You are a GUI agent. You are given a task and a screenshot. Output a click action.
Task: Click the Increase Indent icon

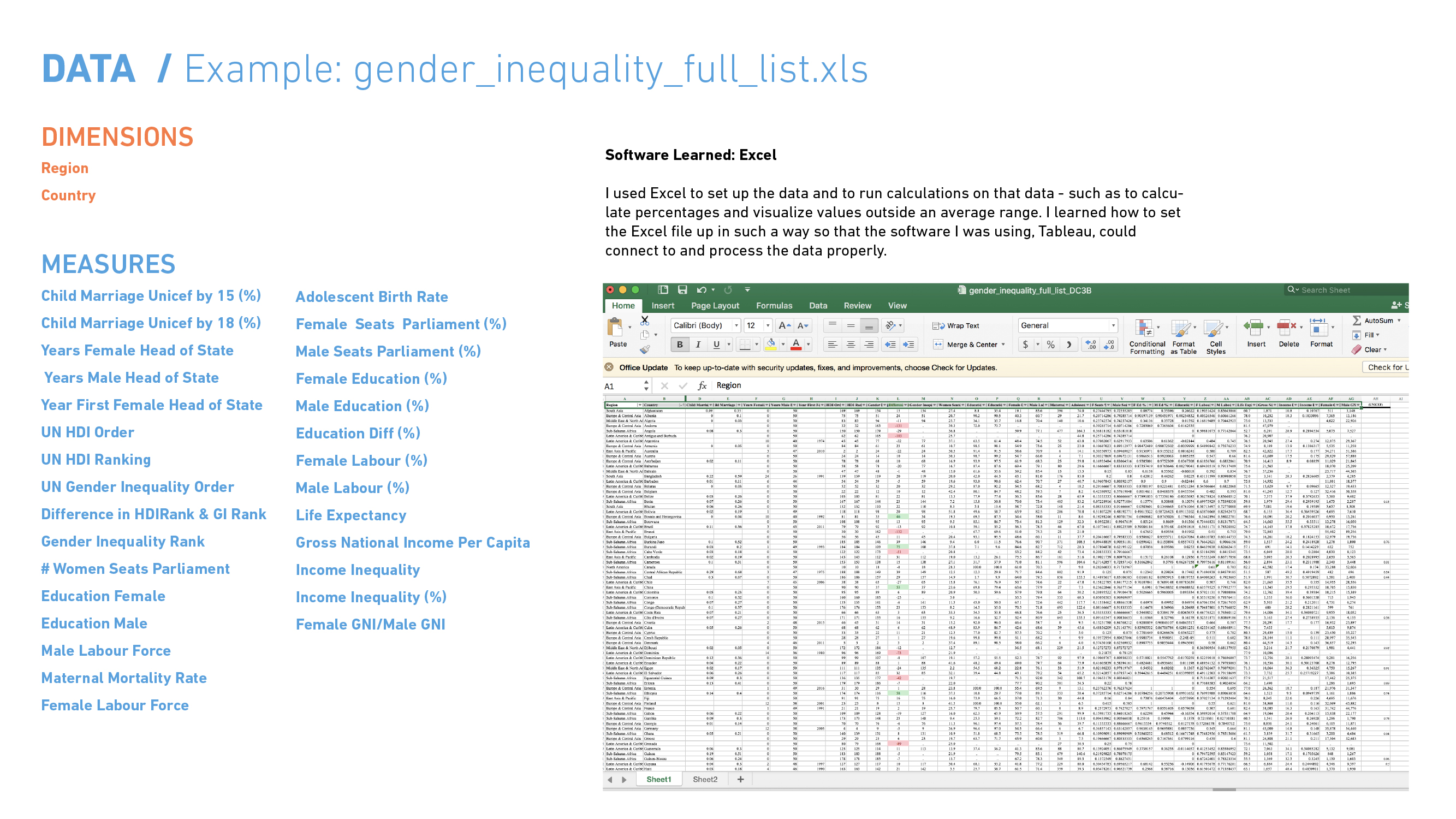coord(908,344)
